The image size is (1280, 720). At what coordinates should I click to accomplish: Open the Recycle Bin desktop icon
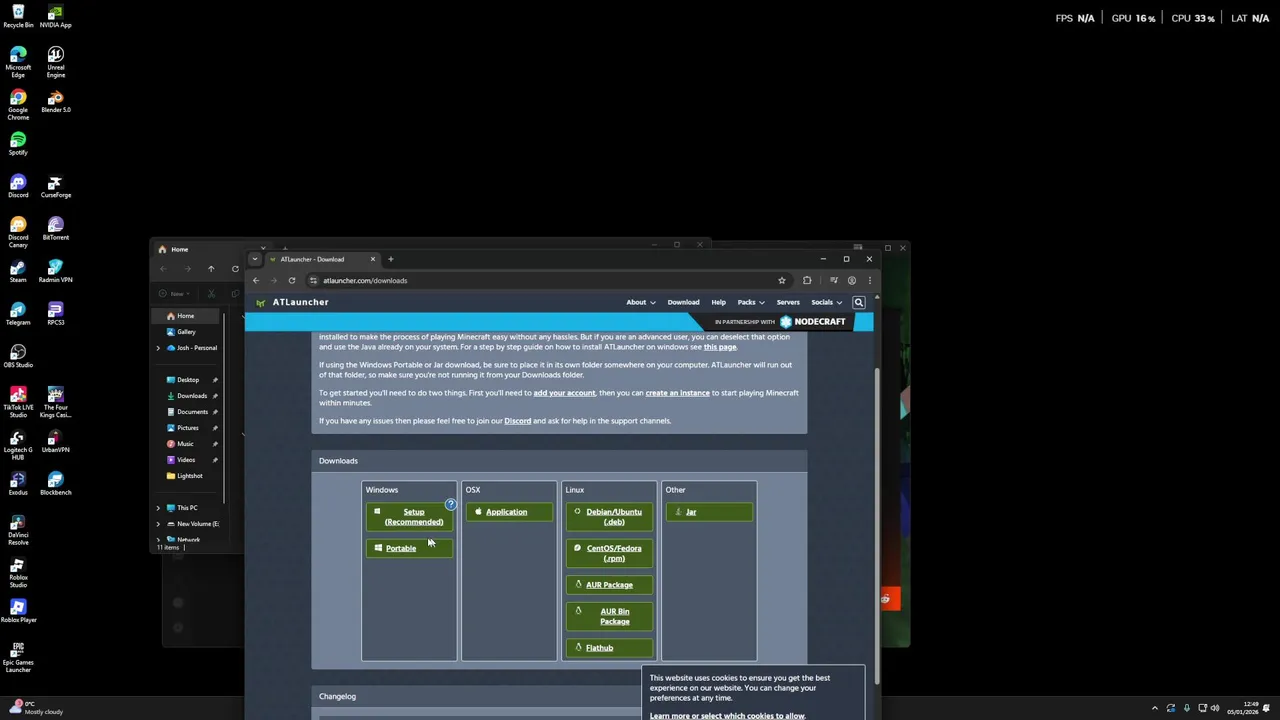point(18,17)
